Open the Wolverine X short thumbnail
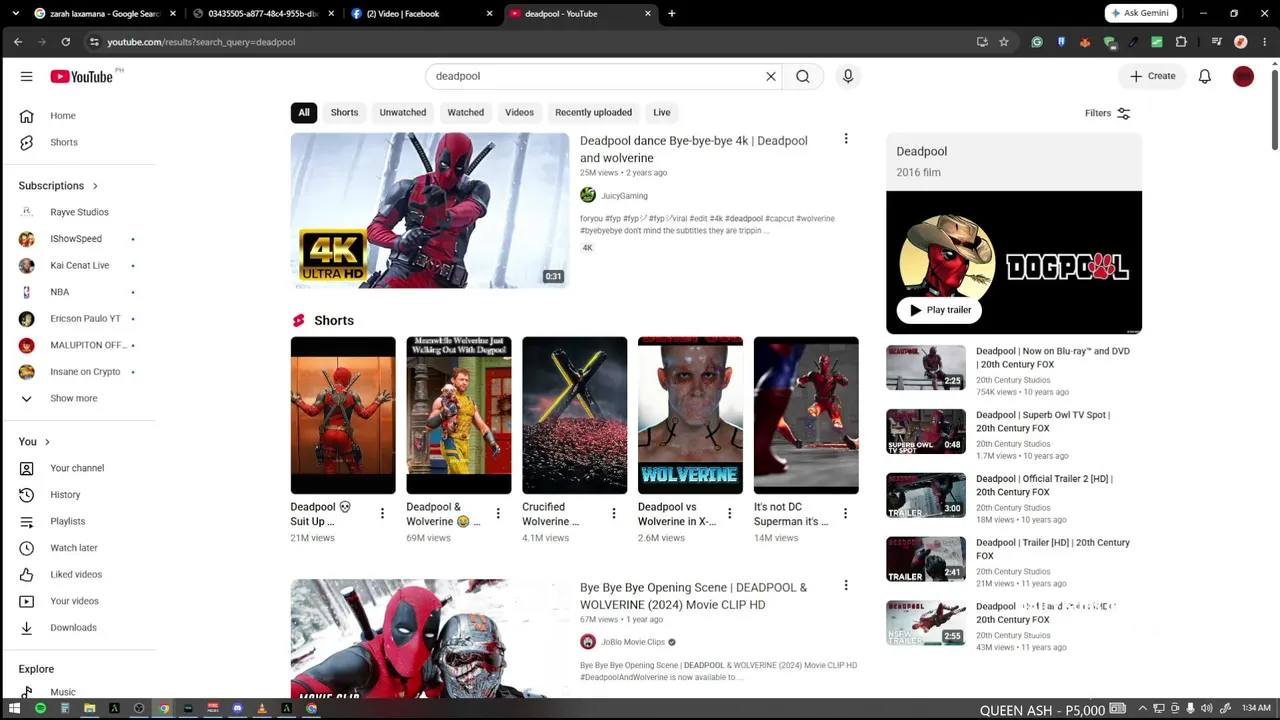Image resolution: width=1280 pixels, height=720 pixels. pyautogui.click(x=575, y=415)
